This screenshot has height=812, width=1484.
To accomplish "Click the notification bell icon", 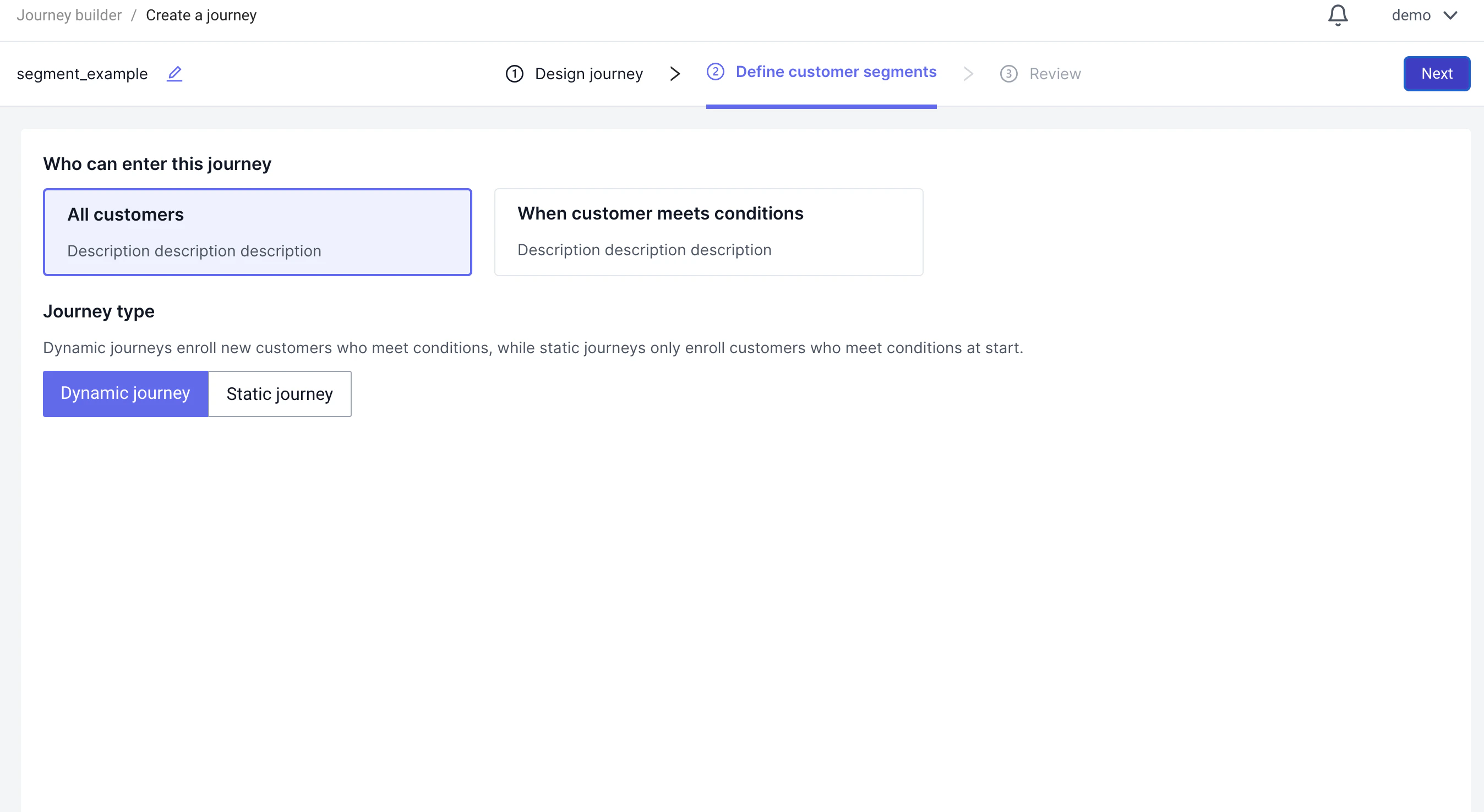I will (x=1337, y=15).
